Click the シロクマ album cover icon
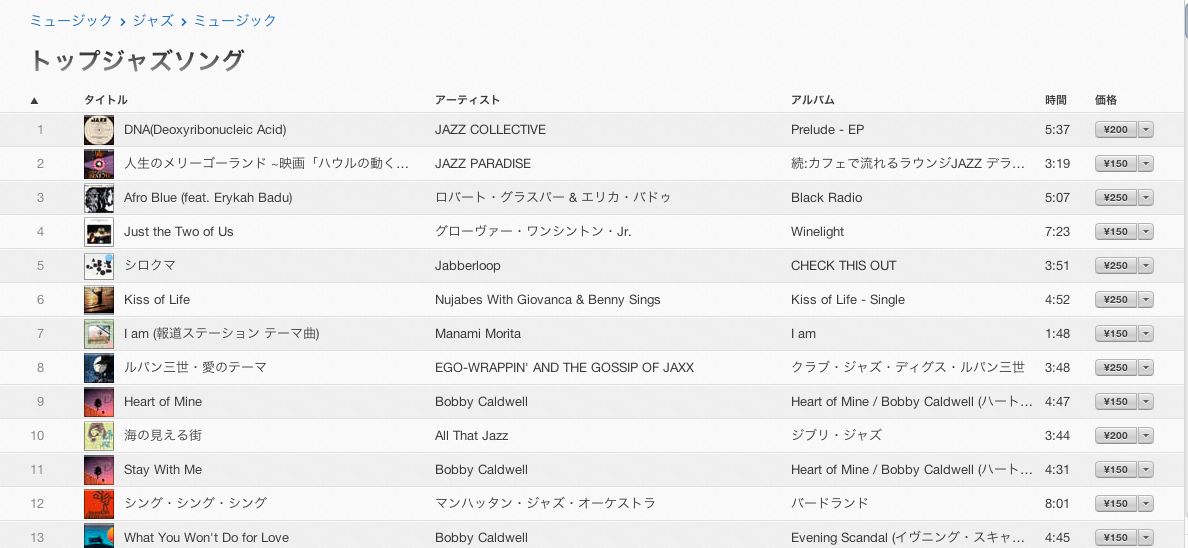1188x548 pixels. 98,266
